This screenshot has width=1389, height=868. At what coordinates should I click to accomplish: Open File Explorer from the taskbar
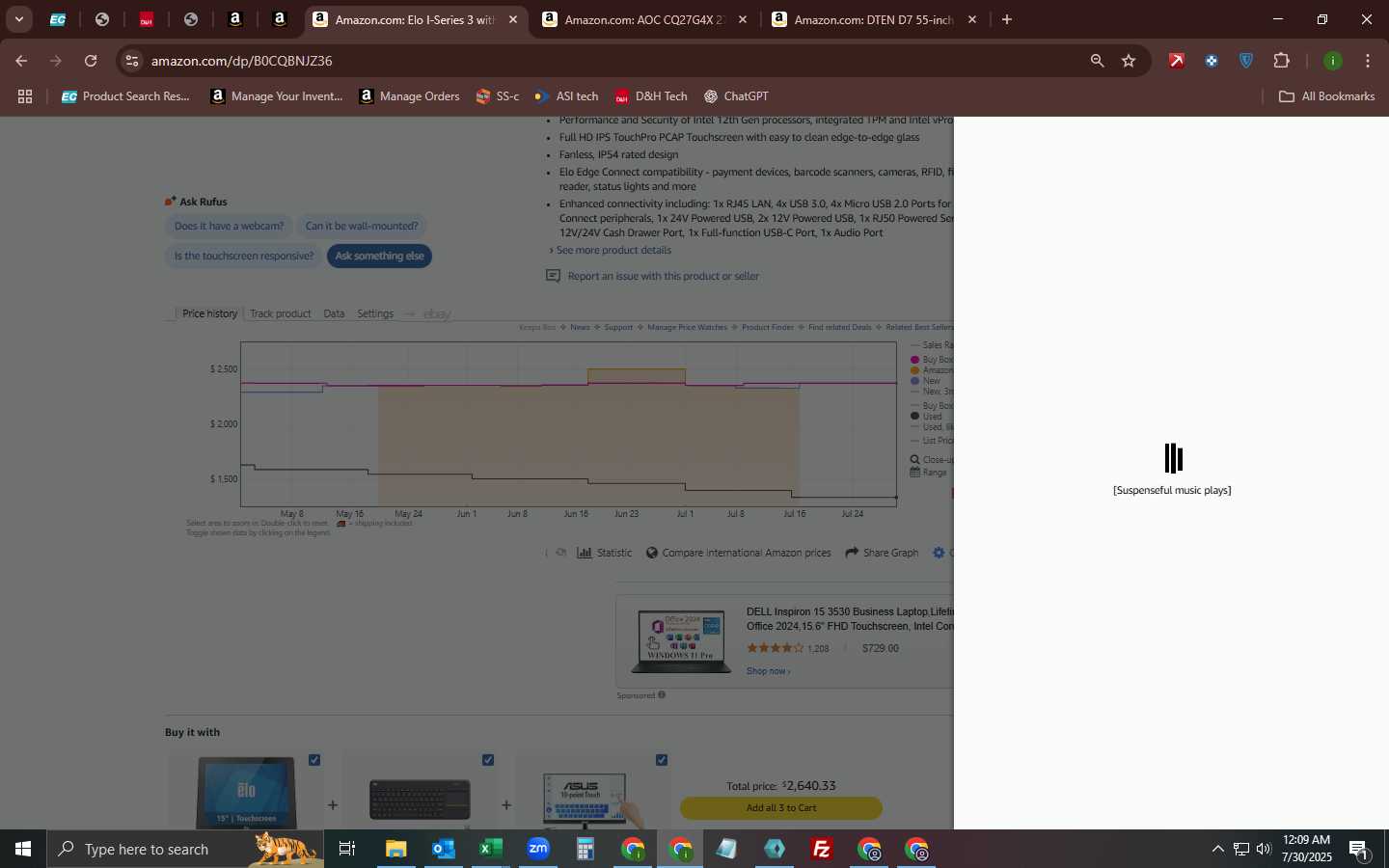click(x=395, y=850)
